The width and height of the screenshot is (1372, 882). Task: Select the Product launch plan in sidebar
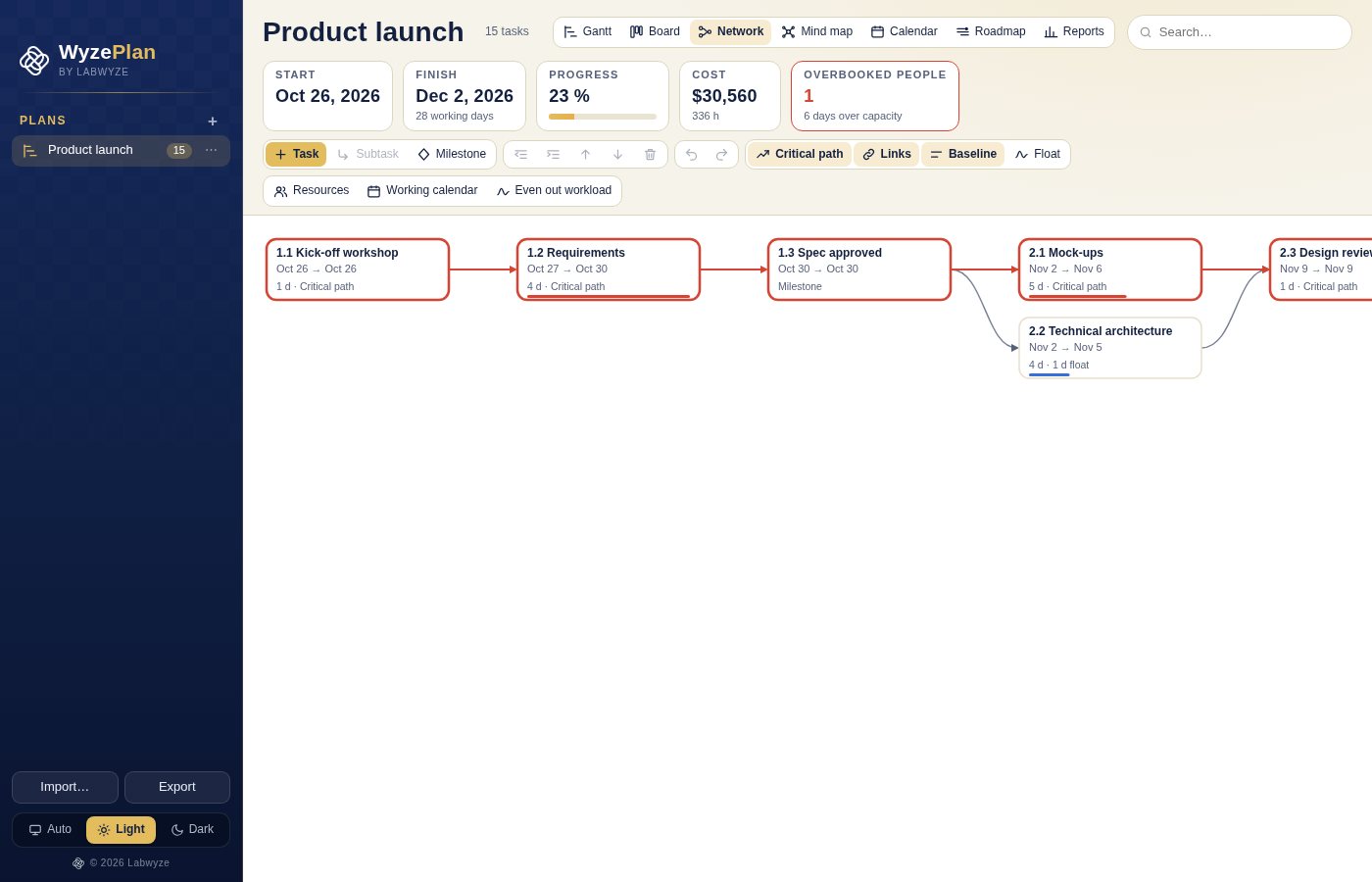point(121,151)
